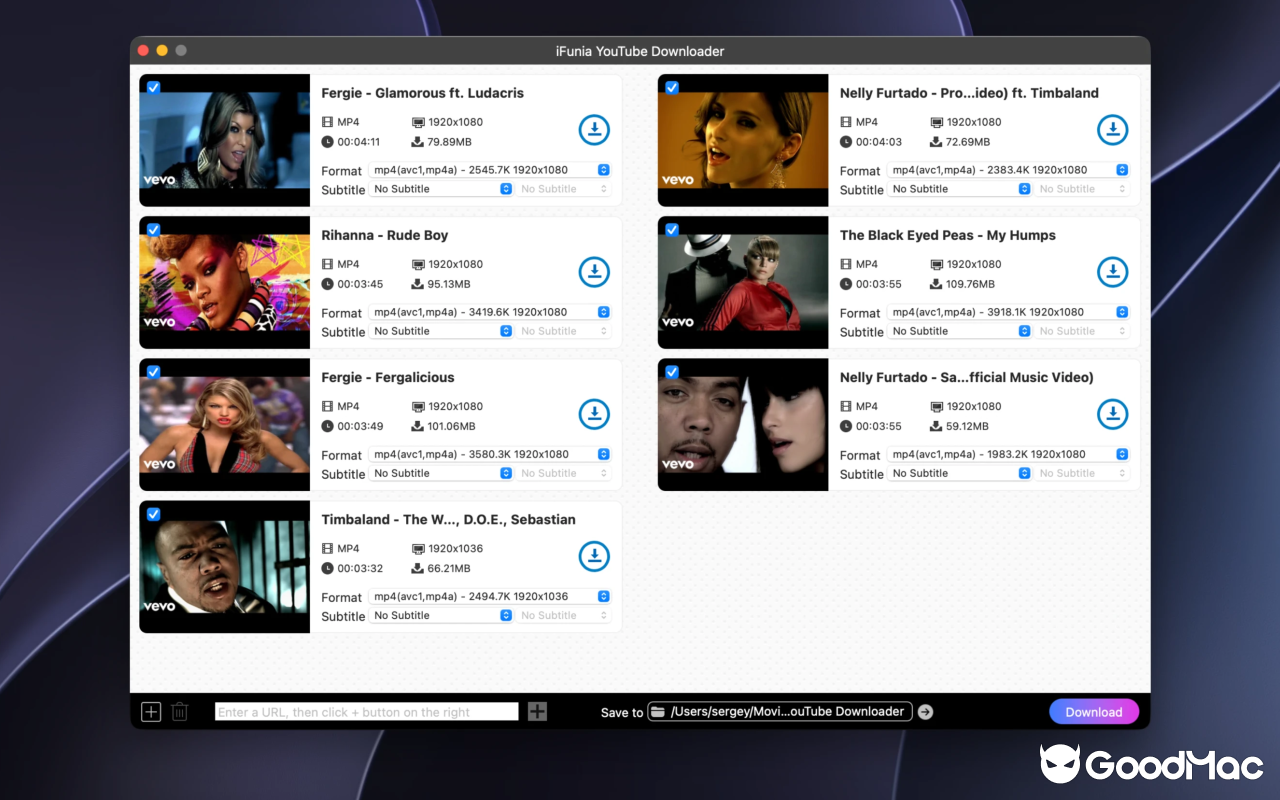
Task: Open Format dropdown showing 3419.6K 1920x1080
Action: (490, 312)
